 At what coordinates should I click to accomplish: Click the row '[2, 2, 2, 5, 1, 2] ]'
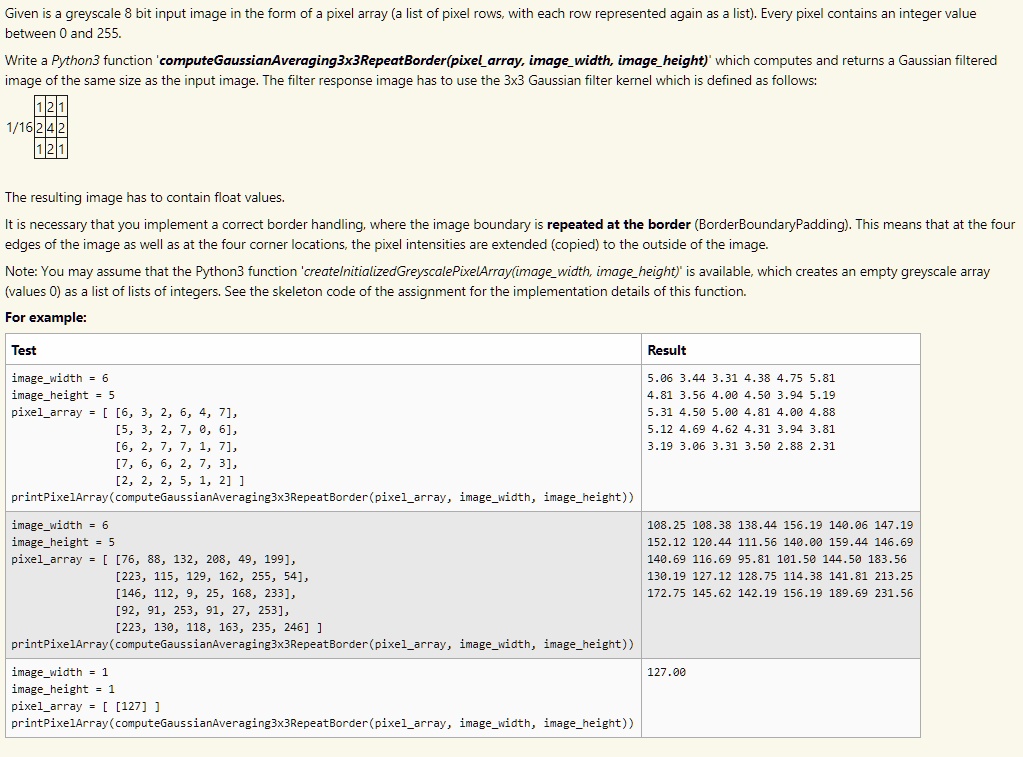tap(179, 480)
